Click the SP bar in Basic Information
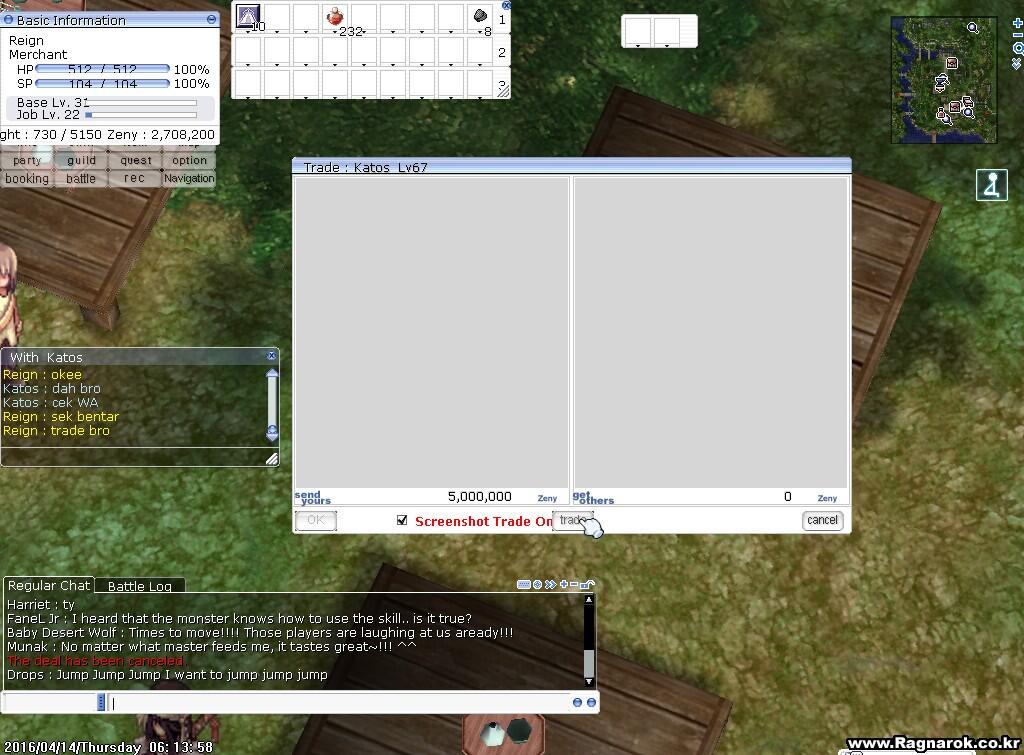 click(103, 83)
